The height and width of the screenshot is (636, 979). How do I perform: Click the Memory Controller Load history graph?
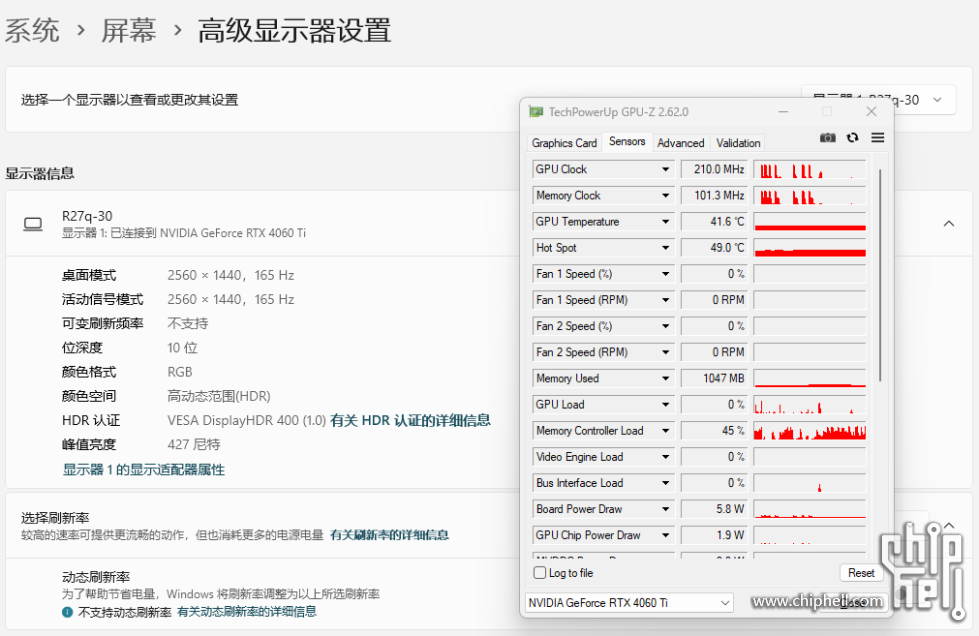pos(810,431)
